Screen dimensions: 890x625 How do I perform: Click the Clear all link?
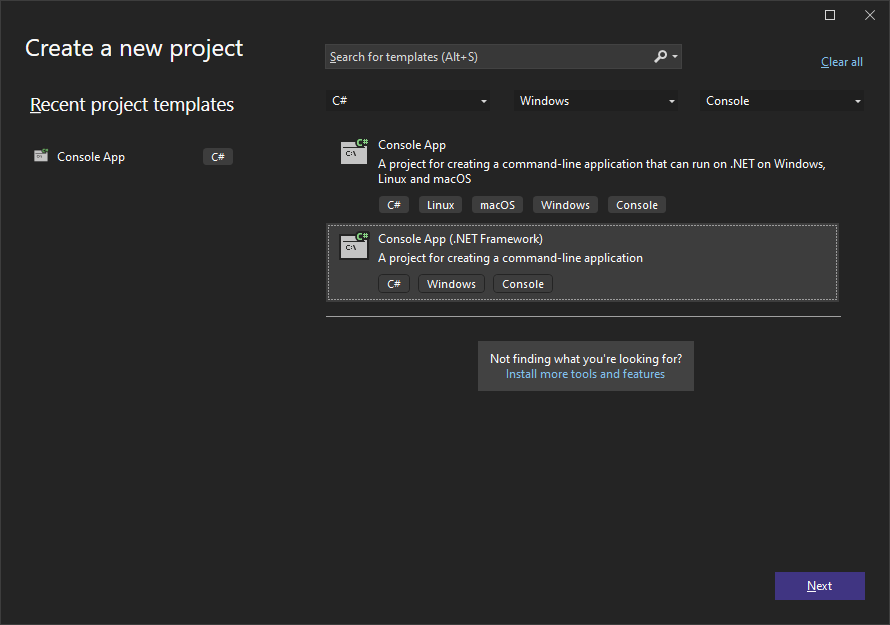coord(841,62)
